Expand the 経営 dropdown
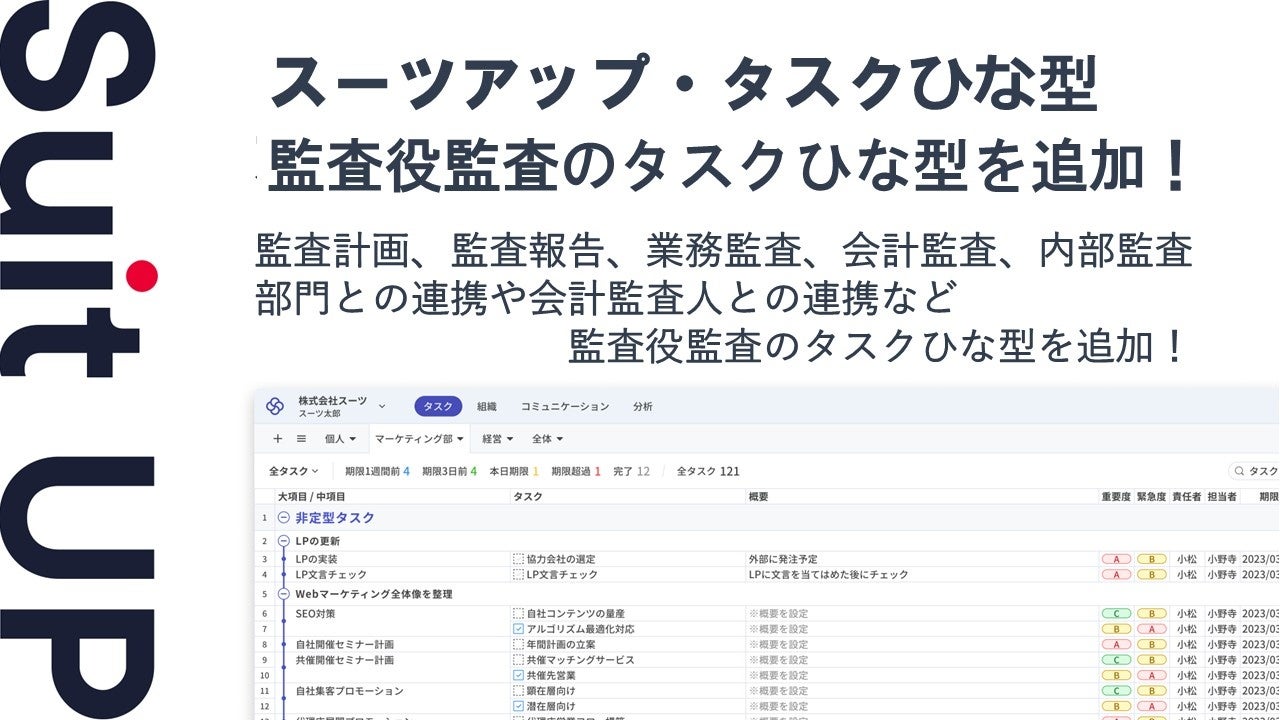The width and height of the screenshot is (1280, 720). [498, 439]
